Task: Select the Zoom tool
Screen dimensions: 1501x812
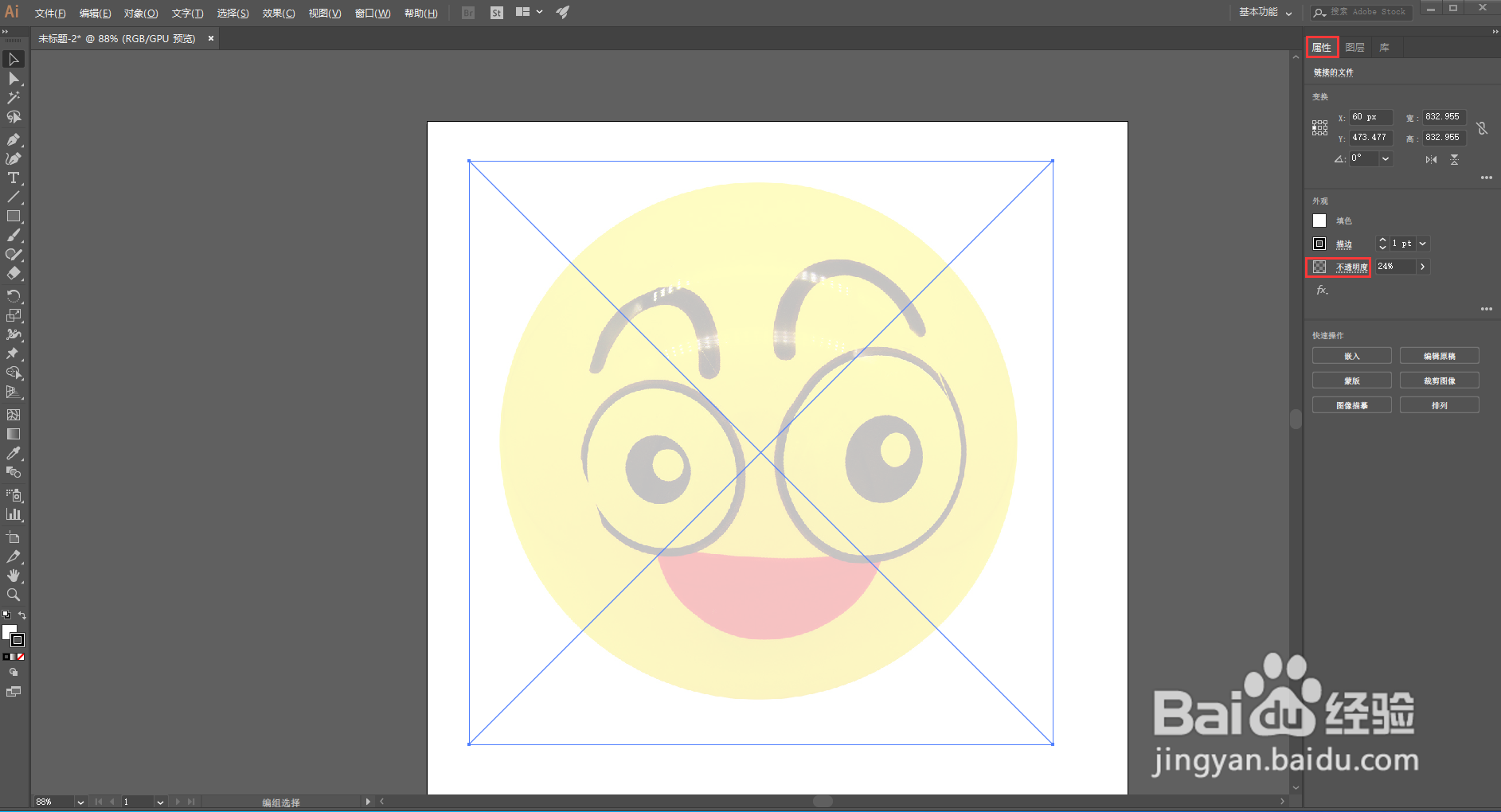Action: point(14,595)
